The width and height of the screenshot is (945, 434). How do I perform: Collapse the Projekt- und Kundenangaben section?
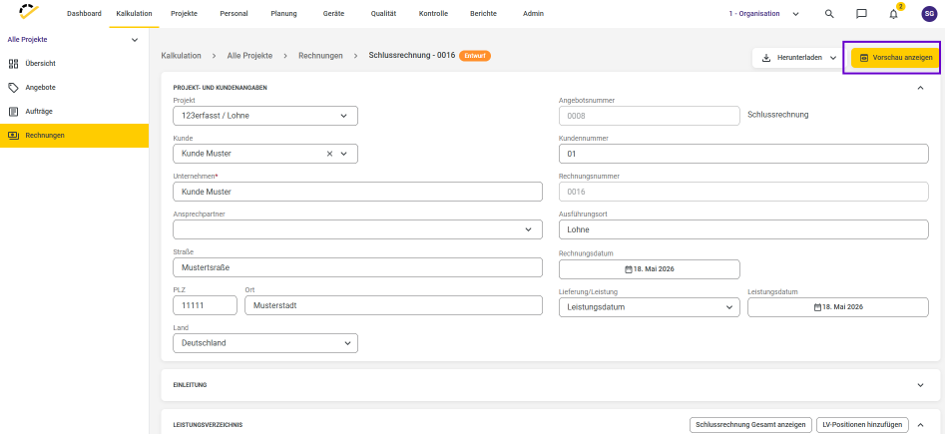(x=920, y=88)
